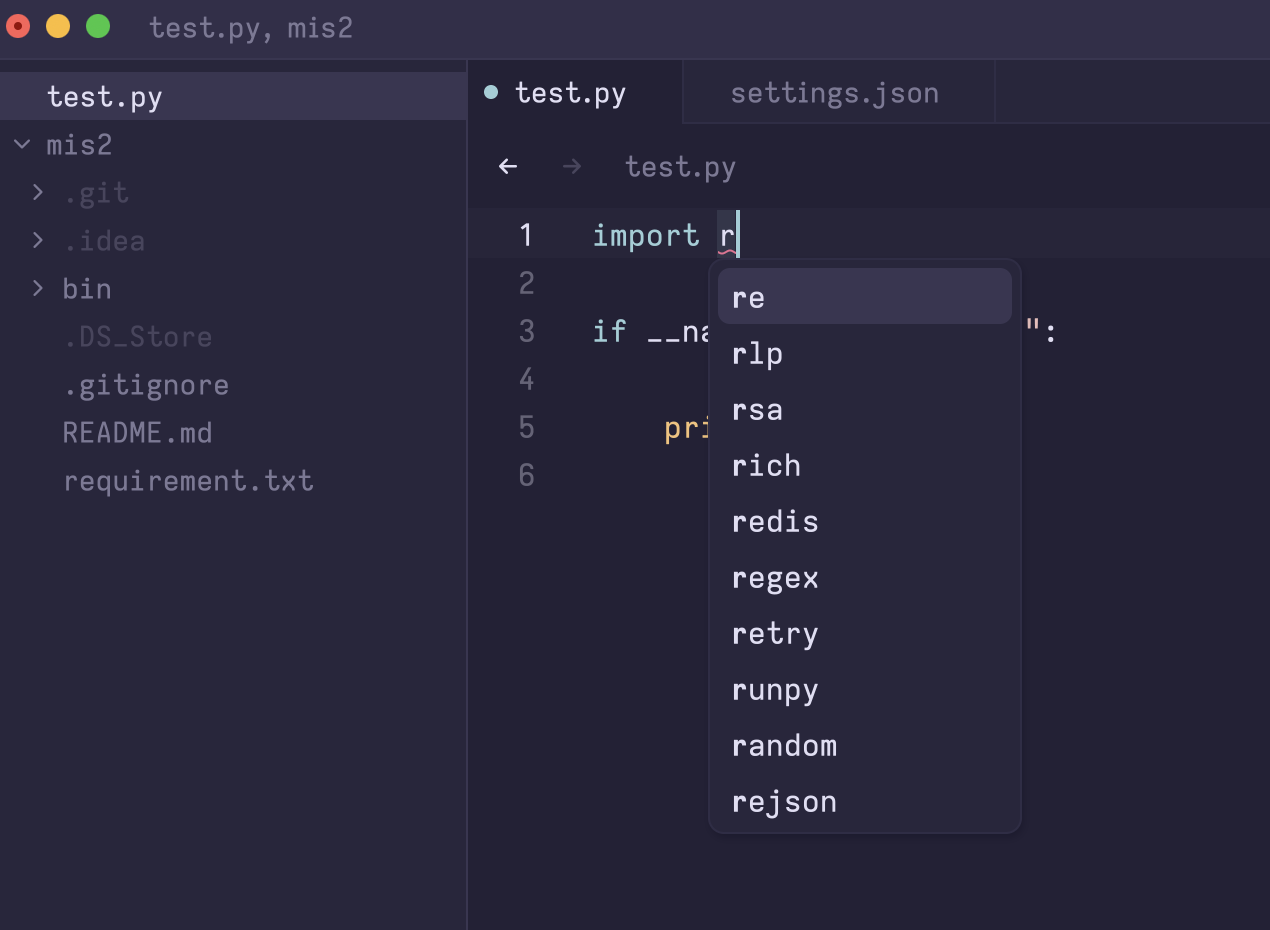Click the back navigation arrow
Image resolution: width=1270 pixels, height=930 pixels.
pos(508,166)
